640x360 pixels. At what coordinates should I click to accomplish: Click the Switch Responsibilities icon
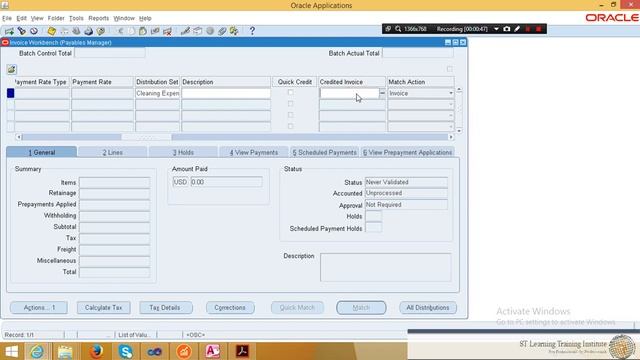pyautogui.click(x=76, y=31)
